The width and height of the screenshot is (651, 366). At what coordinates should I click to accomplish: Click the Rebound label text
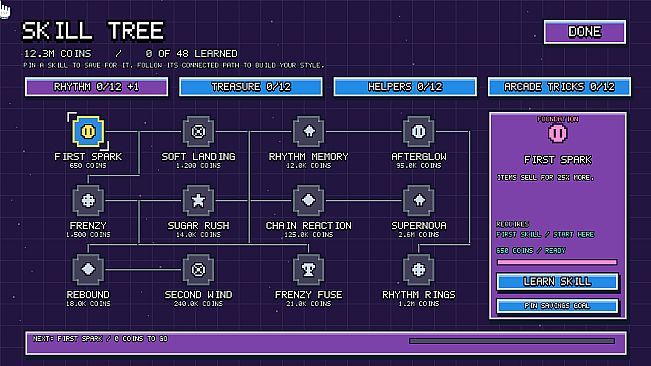(x=88, y=295)
